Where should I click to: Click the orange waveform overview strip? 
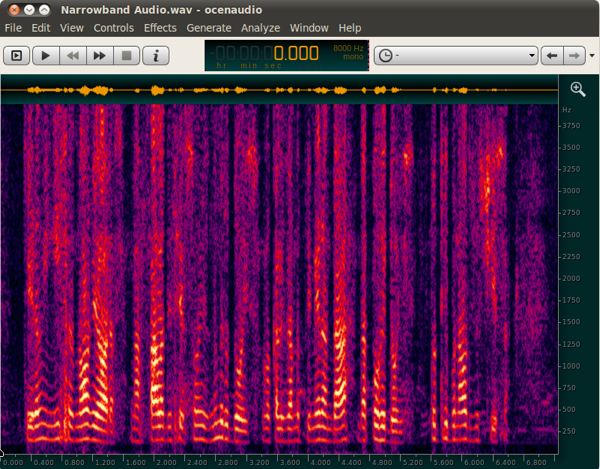pos(279,90)
